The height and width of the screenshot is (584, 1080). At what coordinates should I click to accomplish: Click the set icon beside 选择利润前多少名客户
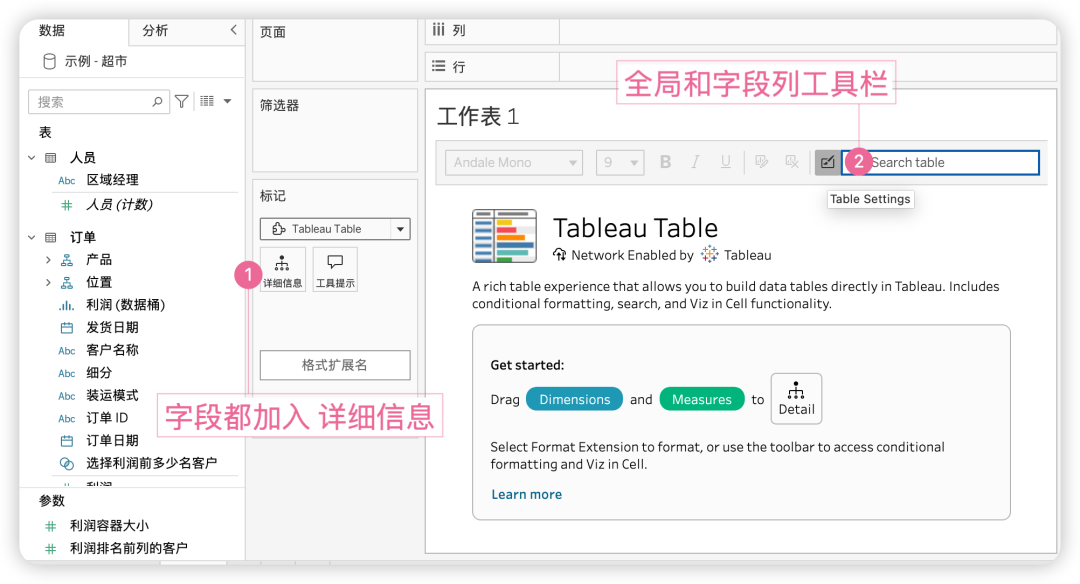[x=67, y=463]
